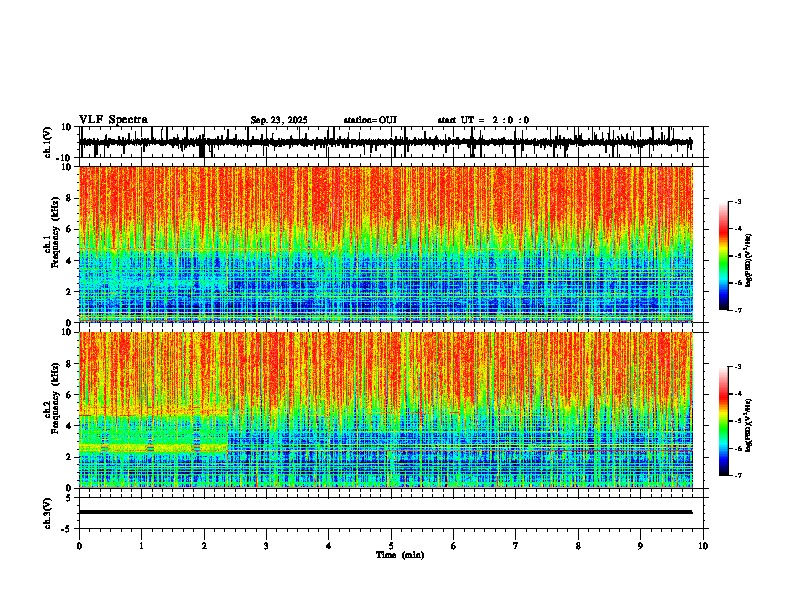The height and width of the screenshot is (612, 792).
Task: Click the 'ch.3(V)' axis label
Action: (x=48, y=513)
